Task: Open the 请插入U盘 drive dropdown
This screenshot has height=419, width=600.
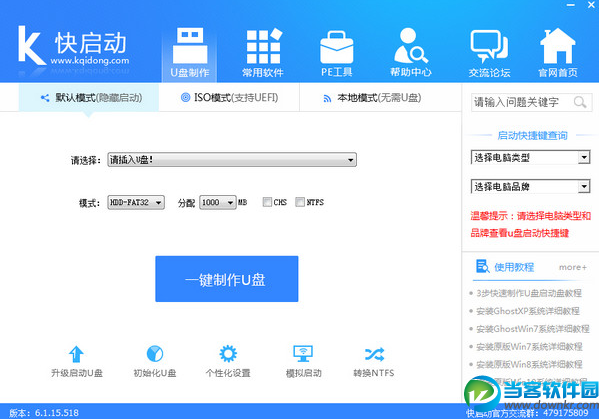Action: coord(232,160)
